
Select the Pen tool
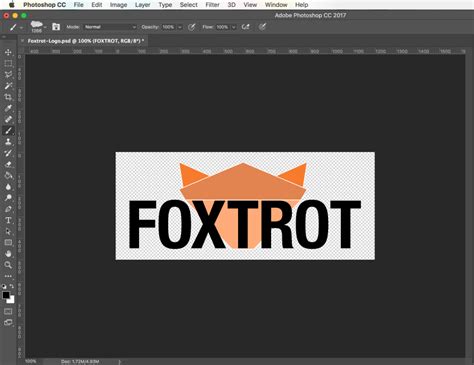(8, 209)
